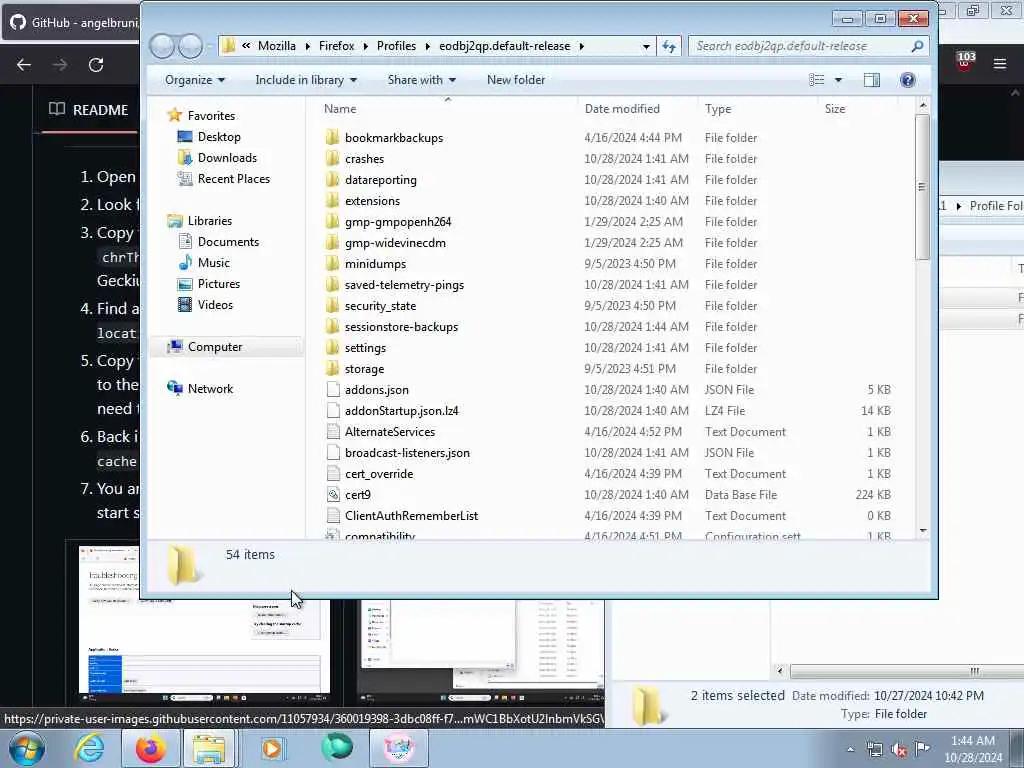Select the bookmarkbackups folder icon
The width and height of the screenshot is (1024, 768).
(332, 138)
